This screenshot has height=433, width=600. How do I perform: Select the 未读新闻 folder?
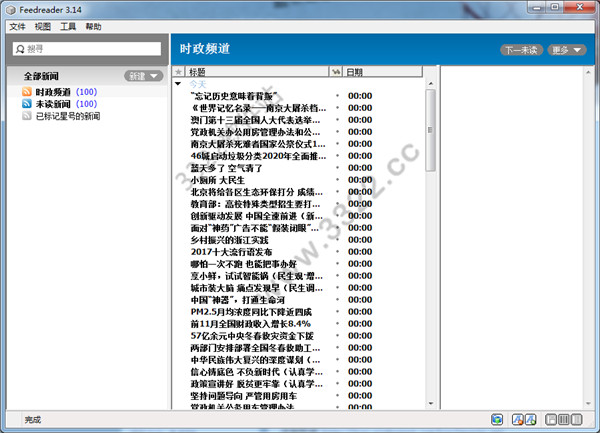coord(66,104)
